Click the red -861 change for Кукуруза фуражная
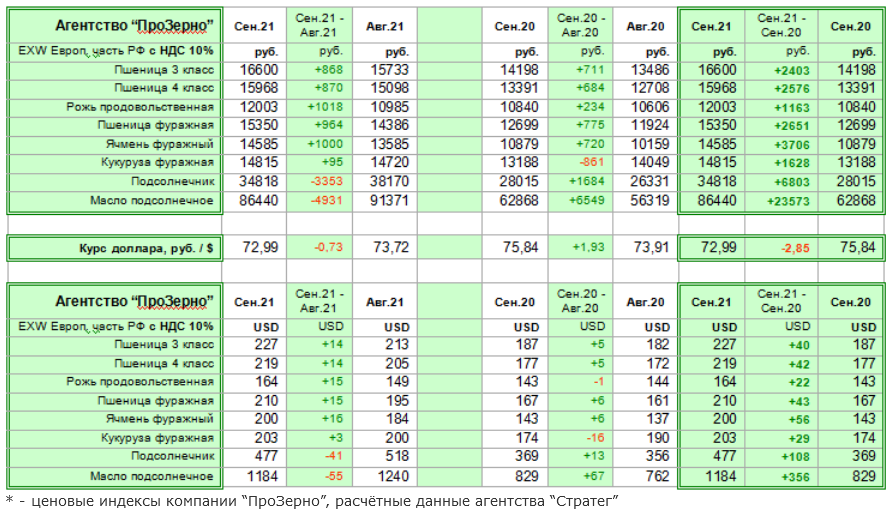The width and height of the screenshot is (892, 519). (592, 162)
